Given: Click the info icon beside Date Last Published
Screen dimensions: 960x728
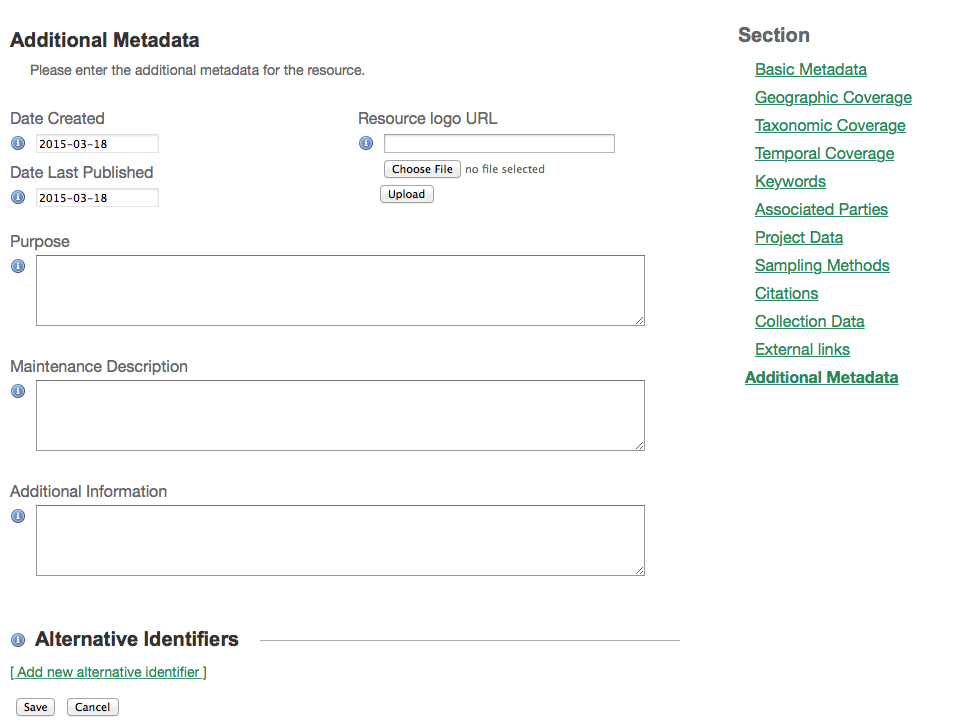Looking at the screenshot, I should coord(17,197).
